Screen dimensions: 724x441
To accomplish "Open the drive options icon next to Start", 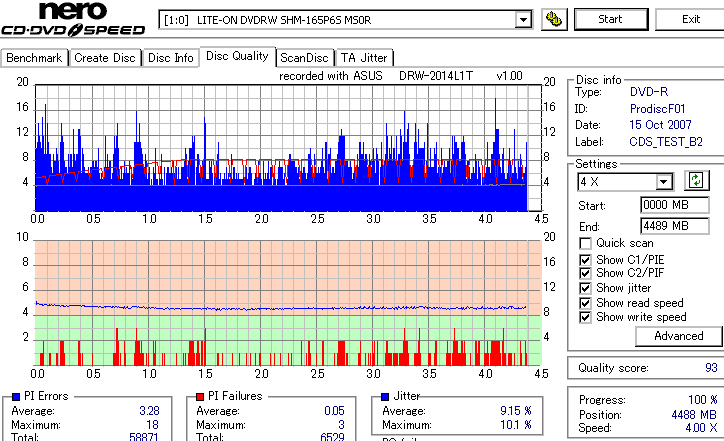I will 554,19.
